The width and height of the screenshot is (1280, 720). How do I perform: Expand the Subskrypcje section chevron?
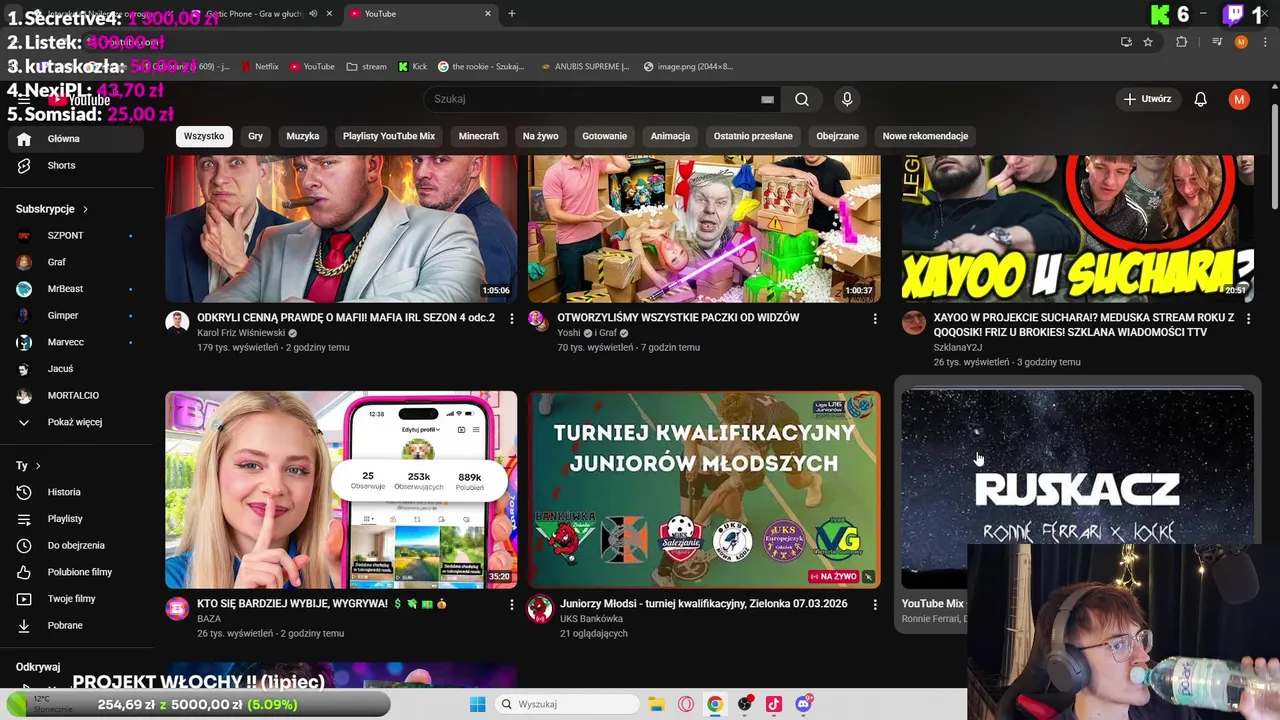[x=85, y=209]
